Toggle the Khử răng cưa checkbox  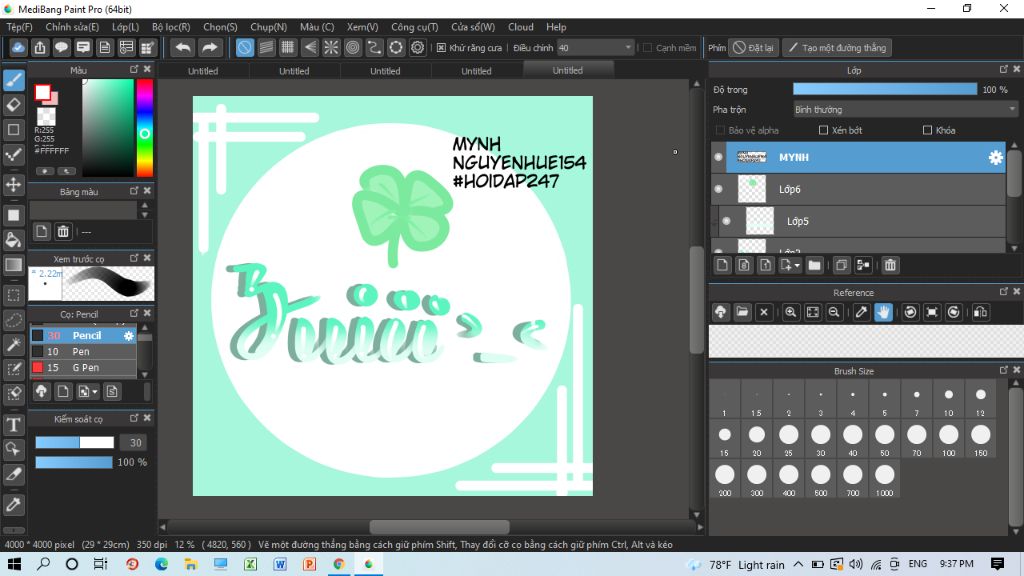(x=441, y=48)
